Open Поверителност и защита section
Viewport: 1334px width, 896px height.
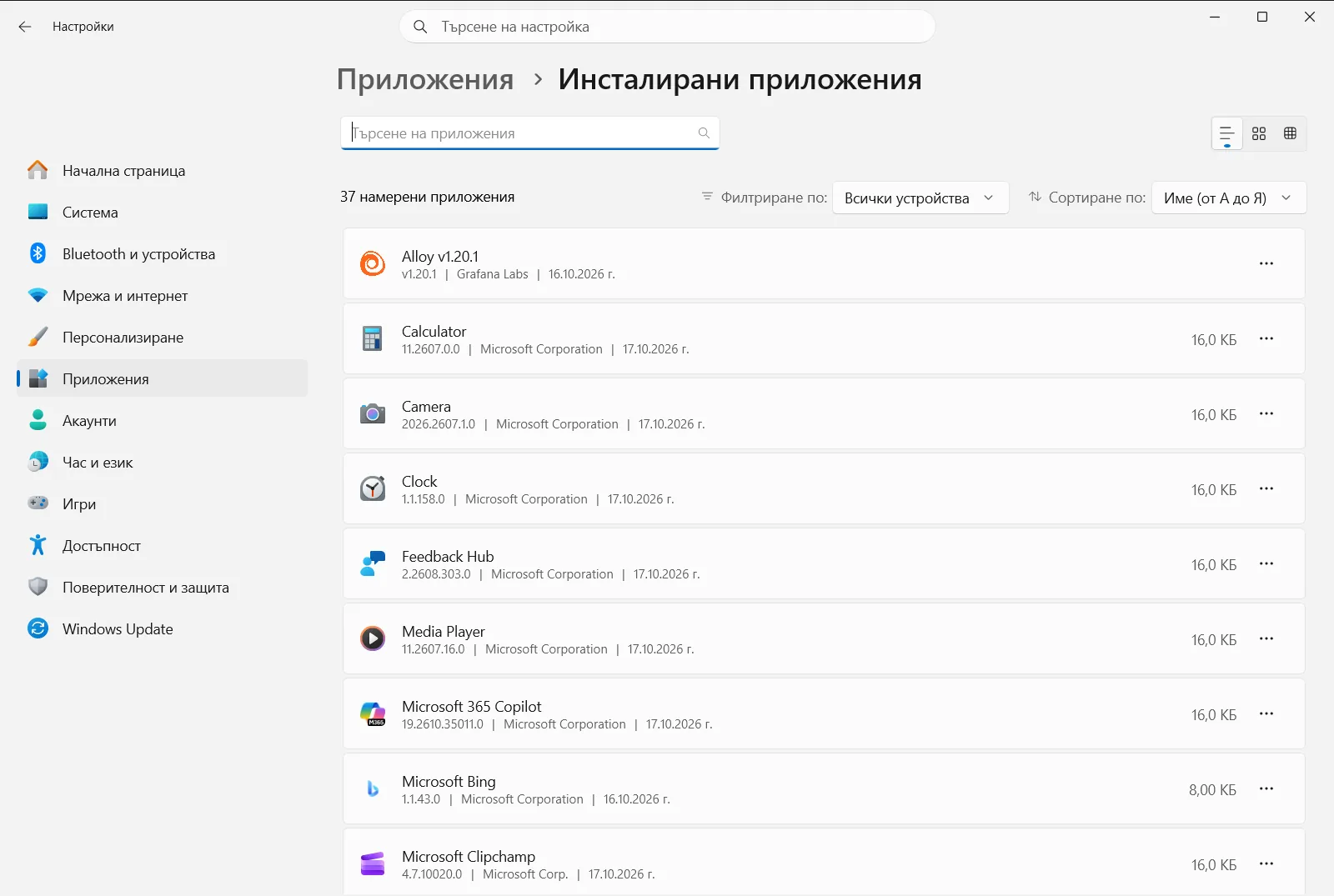(163, 587)
